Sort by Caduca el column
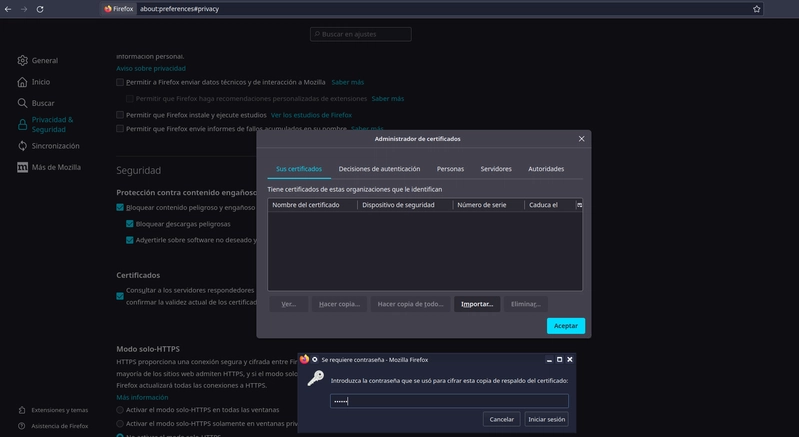 [550, 205]
